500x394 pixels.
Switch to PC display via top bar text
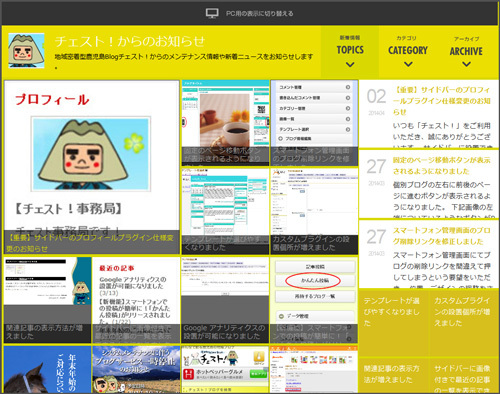(260, 14)
